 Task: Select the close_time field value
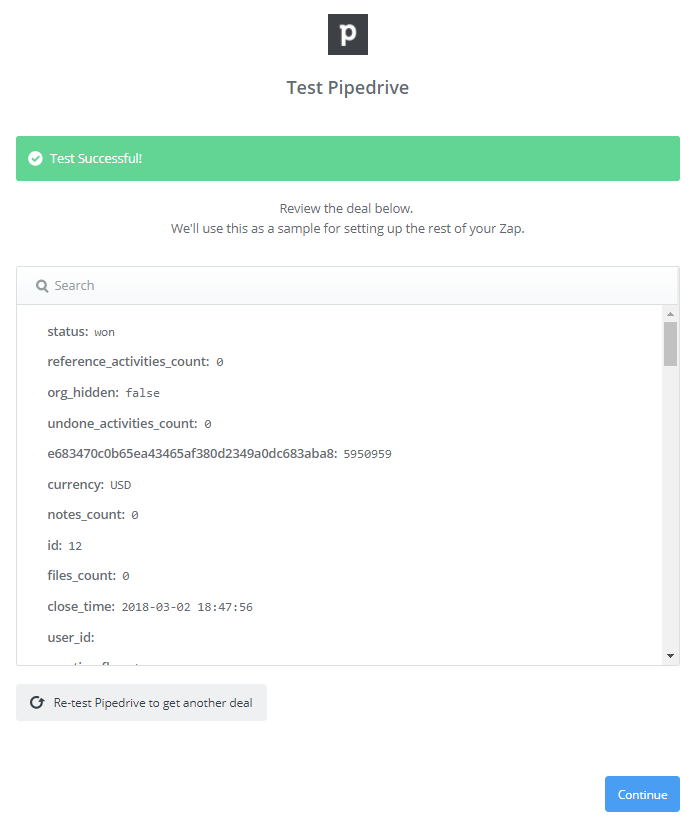click(x=187, y=607)
